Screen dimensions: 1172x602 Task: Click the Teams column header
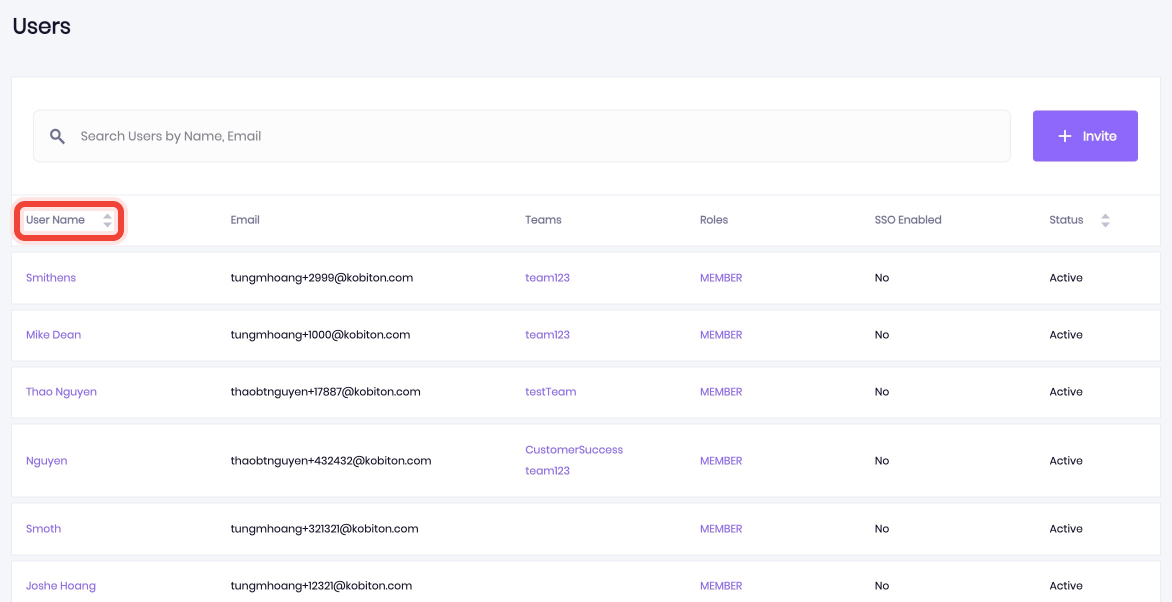pos(543,220)
